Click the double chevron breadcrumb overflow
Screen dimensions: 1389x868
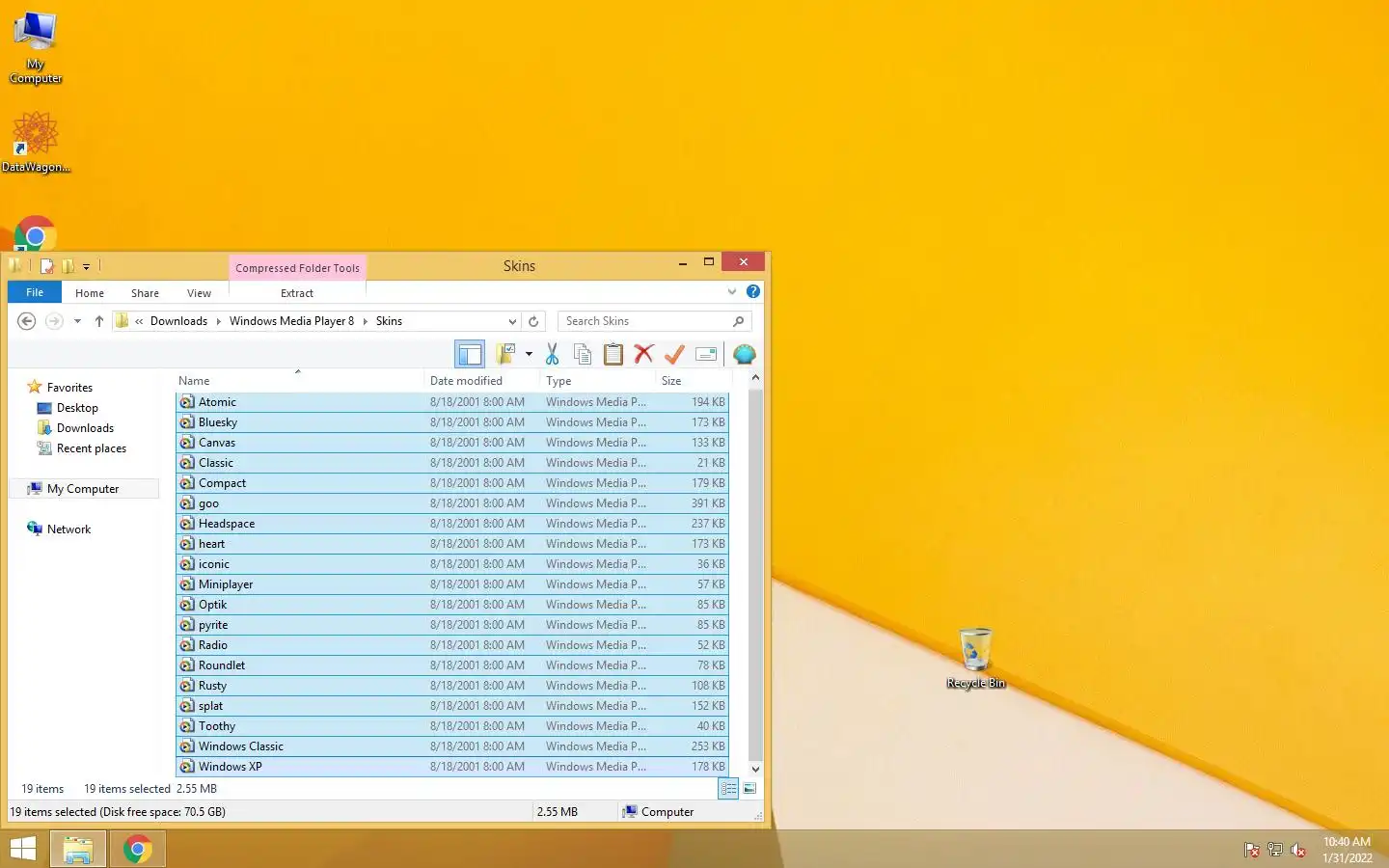(x=139, y=321)
